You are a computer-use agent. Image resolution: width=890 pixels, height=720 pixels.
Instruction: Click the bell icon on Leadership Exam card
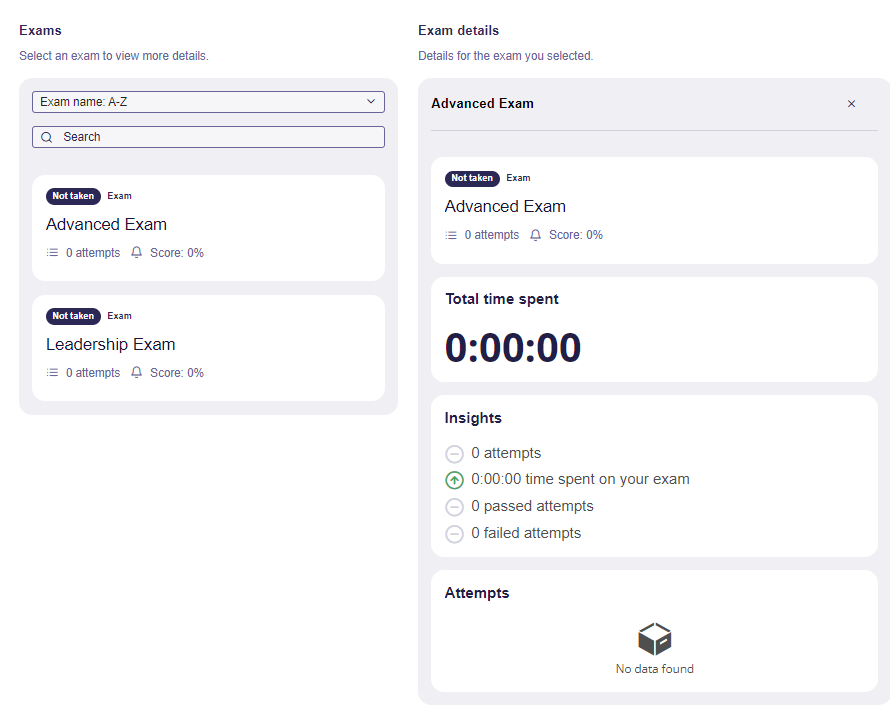tap(136, 372)
